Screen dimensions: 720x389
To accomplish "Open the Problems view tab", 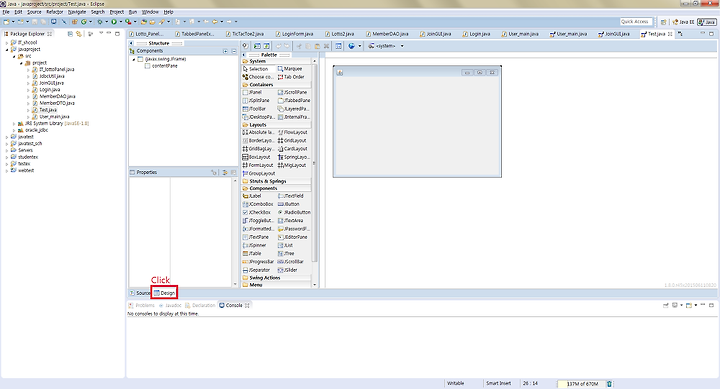I will [141, 305].
